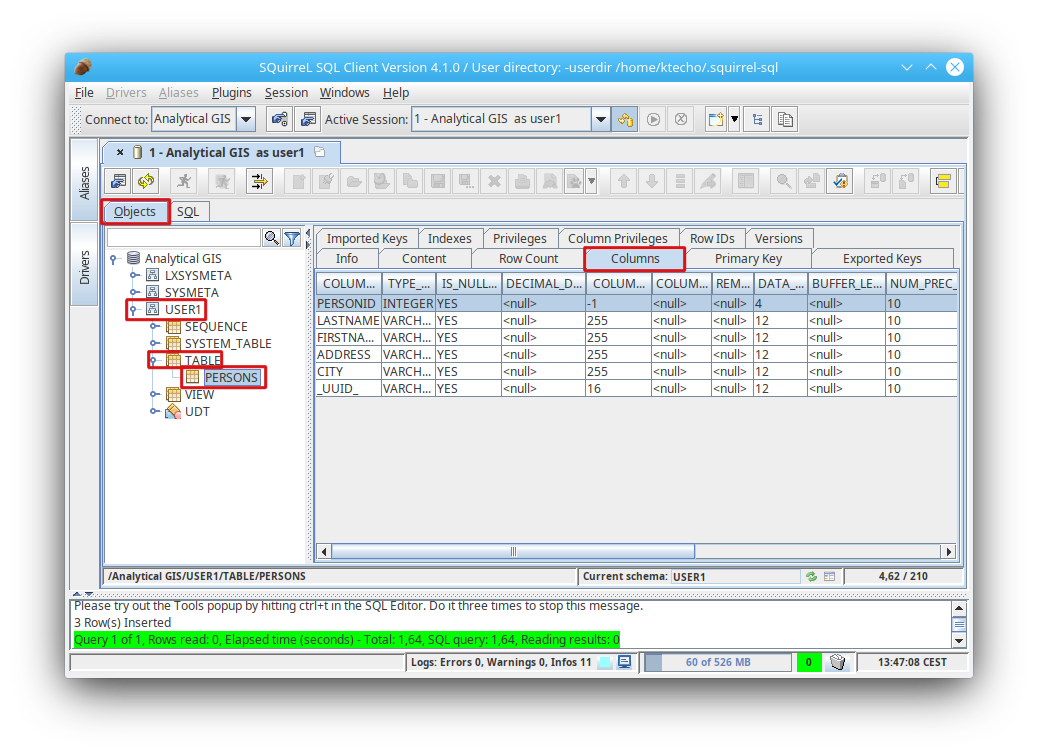Click the printer icon in session toolbar
Viewport: 1038px width, 755px height.
click(x=522, y=181)
